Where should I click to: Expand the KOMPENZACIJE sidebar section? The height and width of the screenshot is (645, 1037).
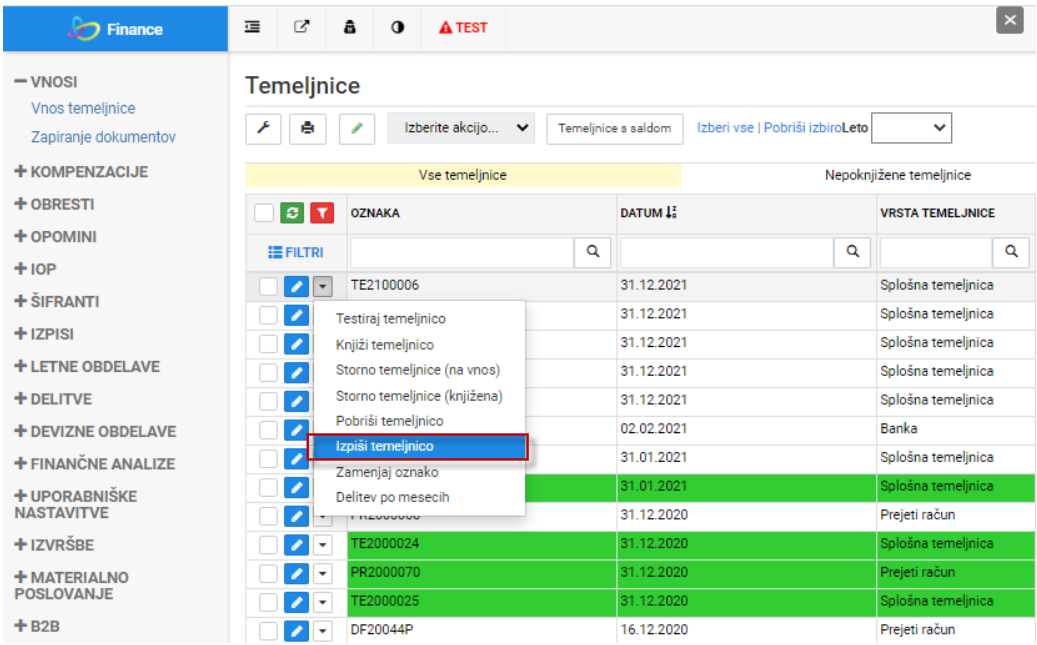[x=81, y=171]
